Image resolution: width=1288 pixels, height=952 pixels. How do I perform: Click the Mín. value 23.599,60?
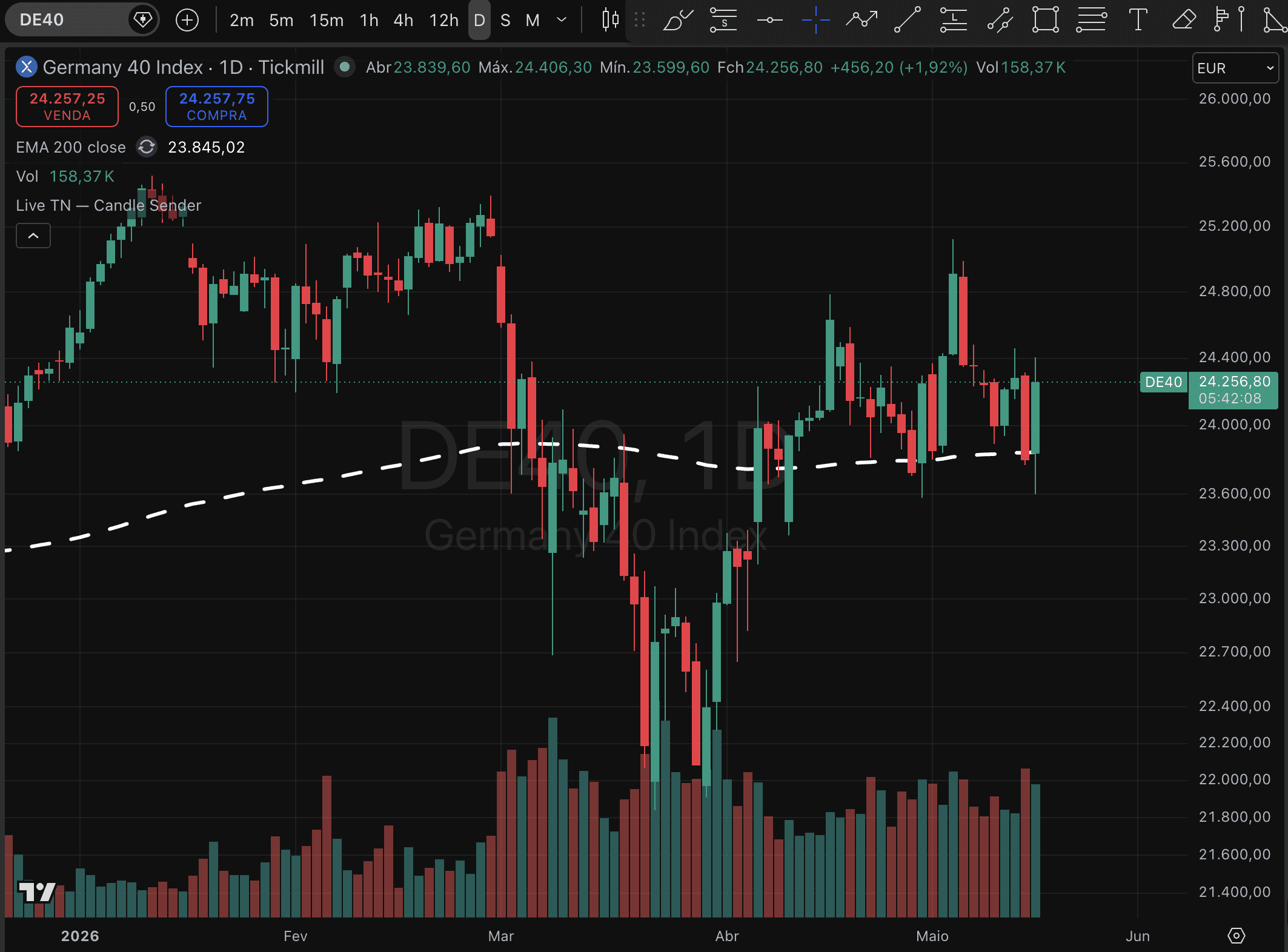(x=671, y=67)
